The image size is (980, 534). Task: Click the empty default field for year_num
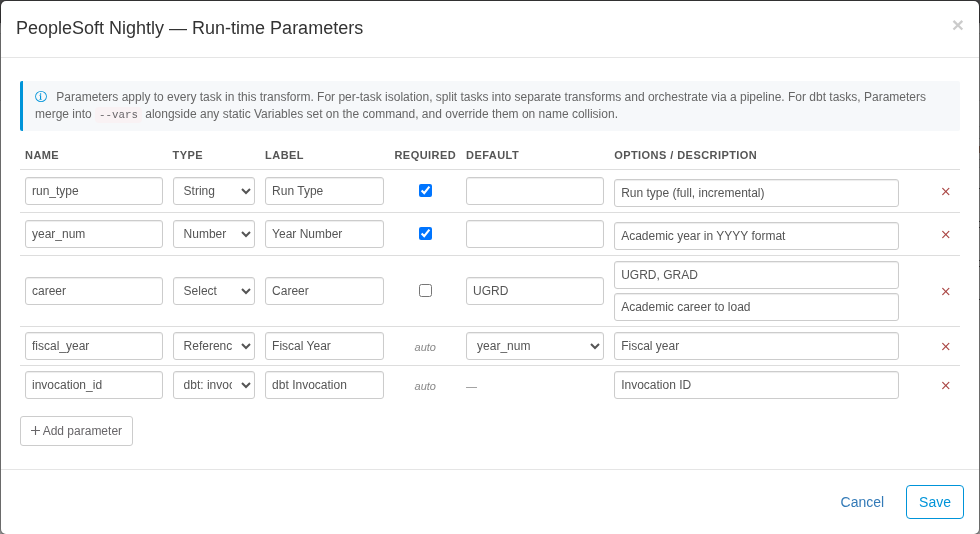(x=535, y=234)
